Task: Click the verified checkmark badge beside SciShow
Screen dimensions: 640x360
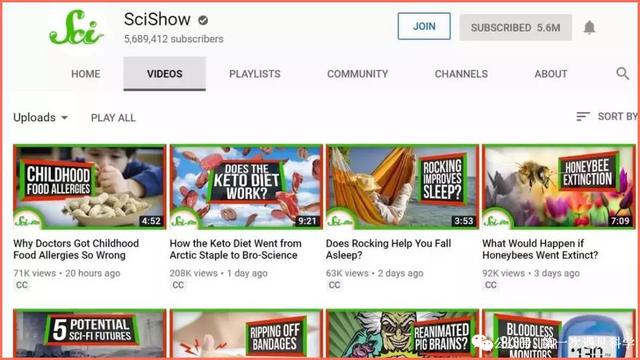Action: point(203,20)
